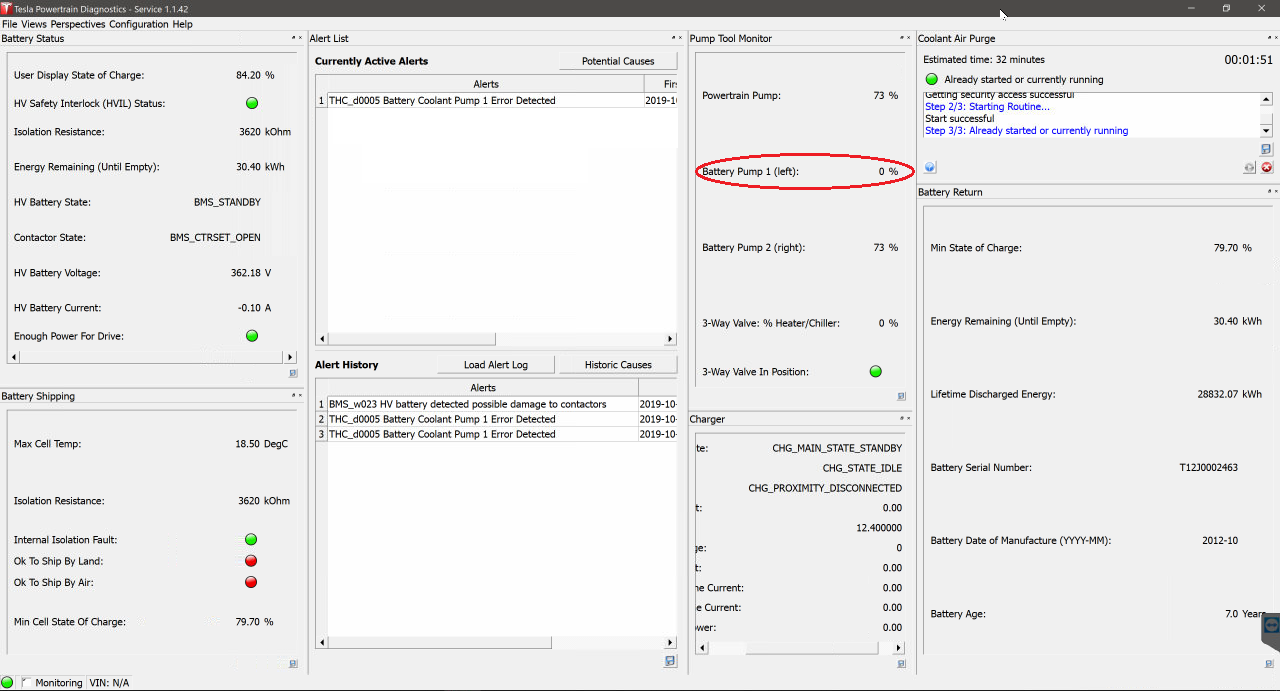Click the save icon in Battery Shipping panel
This screenshot has width=1280, height=691.
[x=293, y=663]
